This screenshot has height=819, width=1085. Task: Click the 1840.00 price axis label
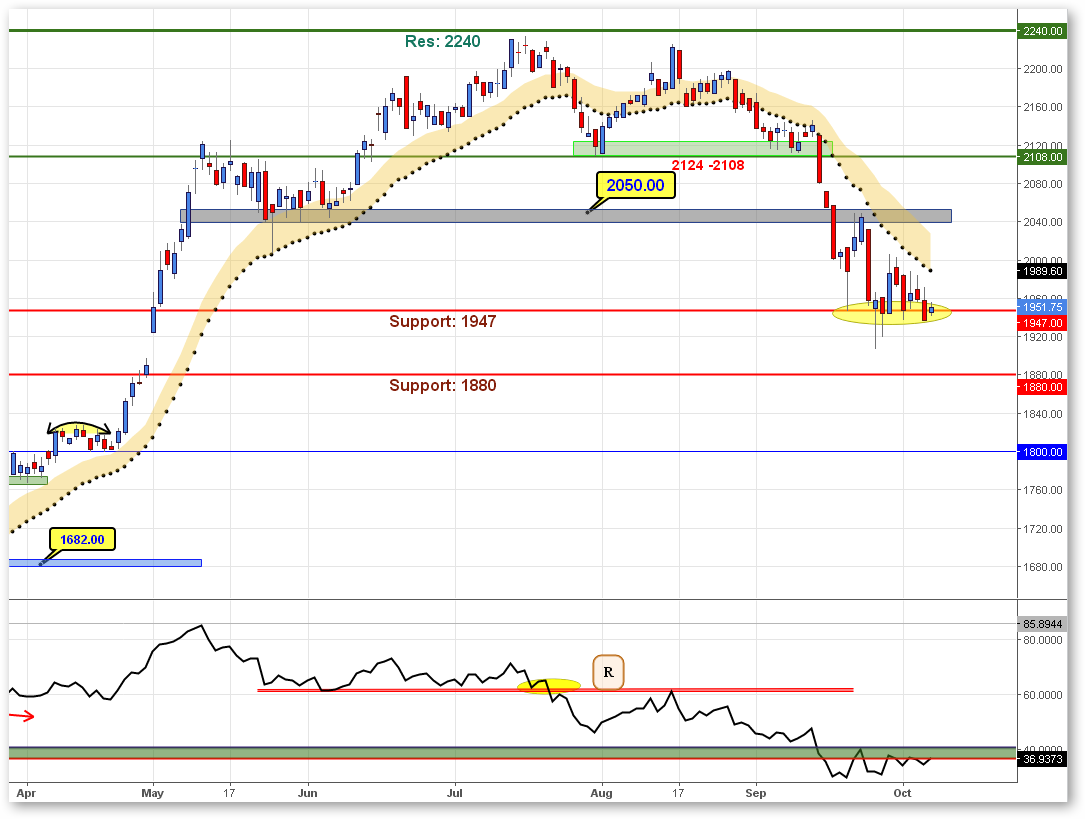[1043, 414]
